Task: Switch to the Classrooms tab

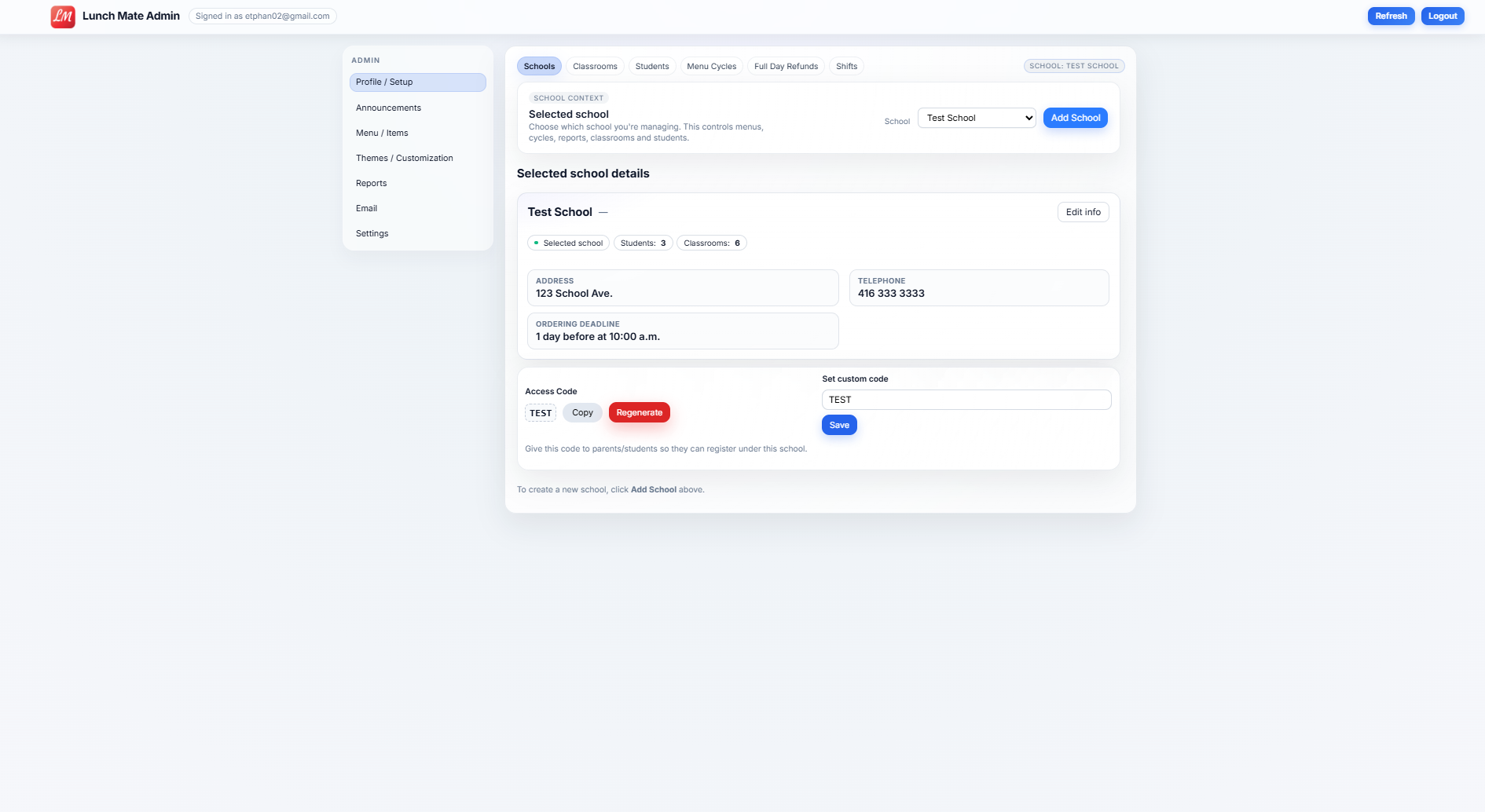Action: click(x=595, y=67)
